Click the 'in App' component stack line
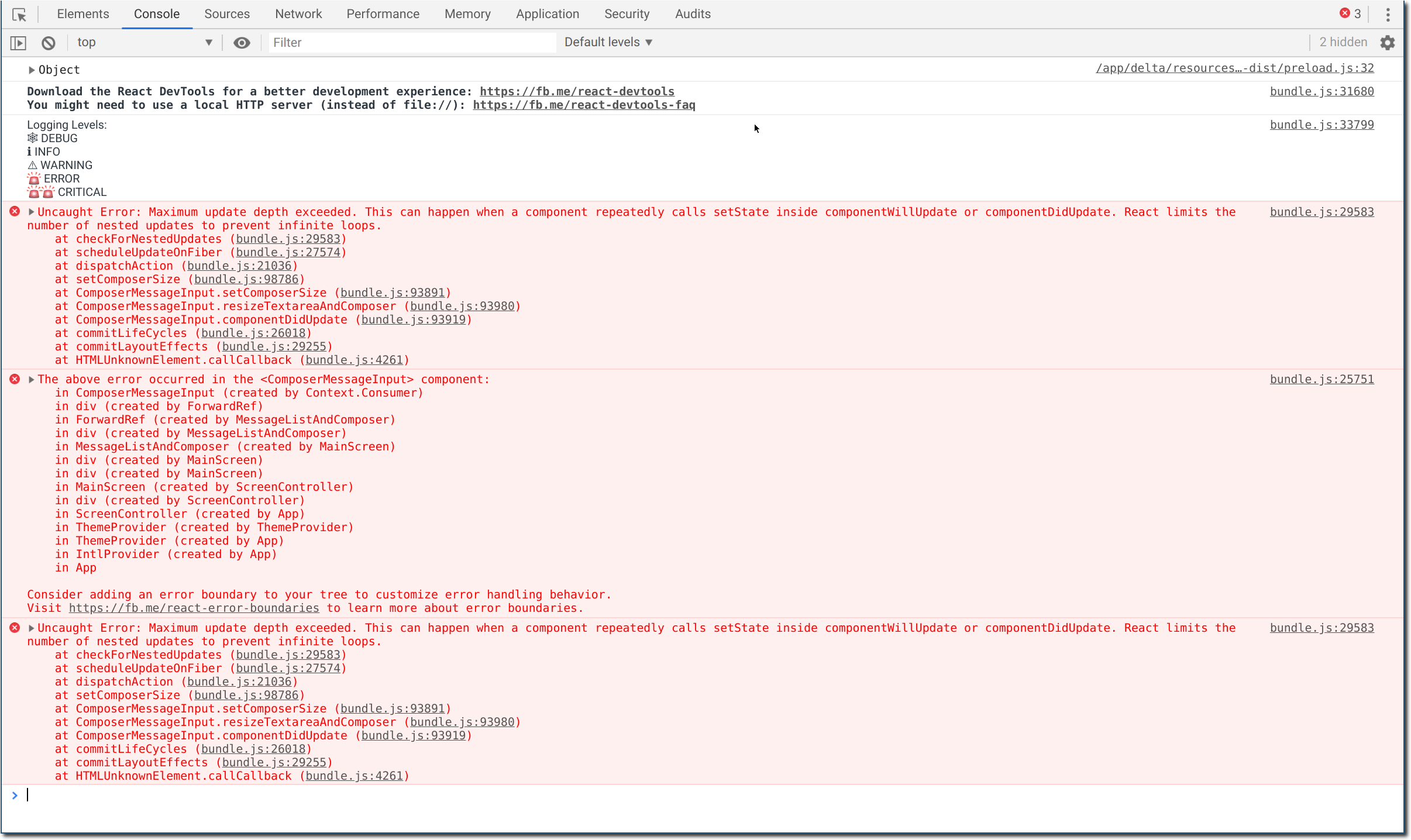Viewport: 1411px width, 840px height. 76,568
